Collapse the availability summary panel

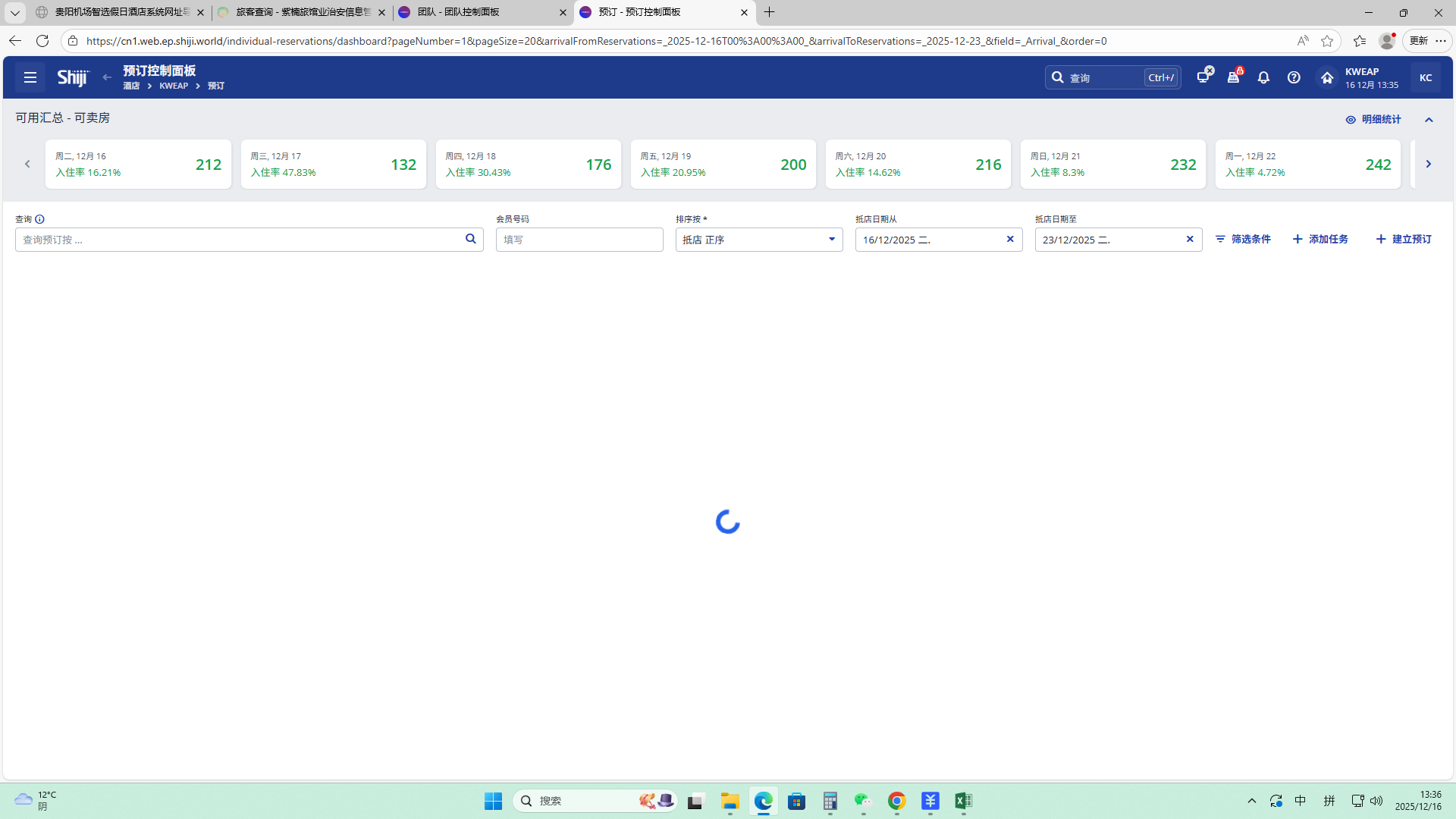tap(1429, 120)
